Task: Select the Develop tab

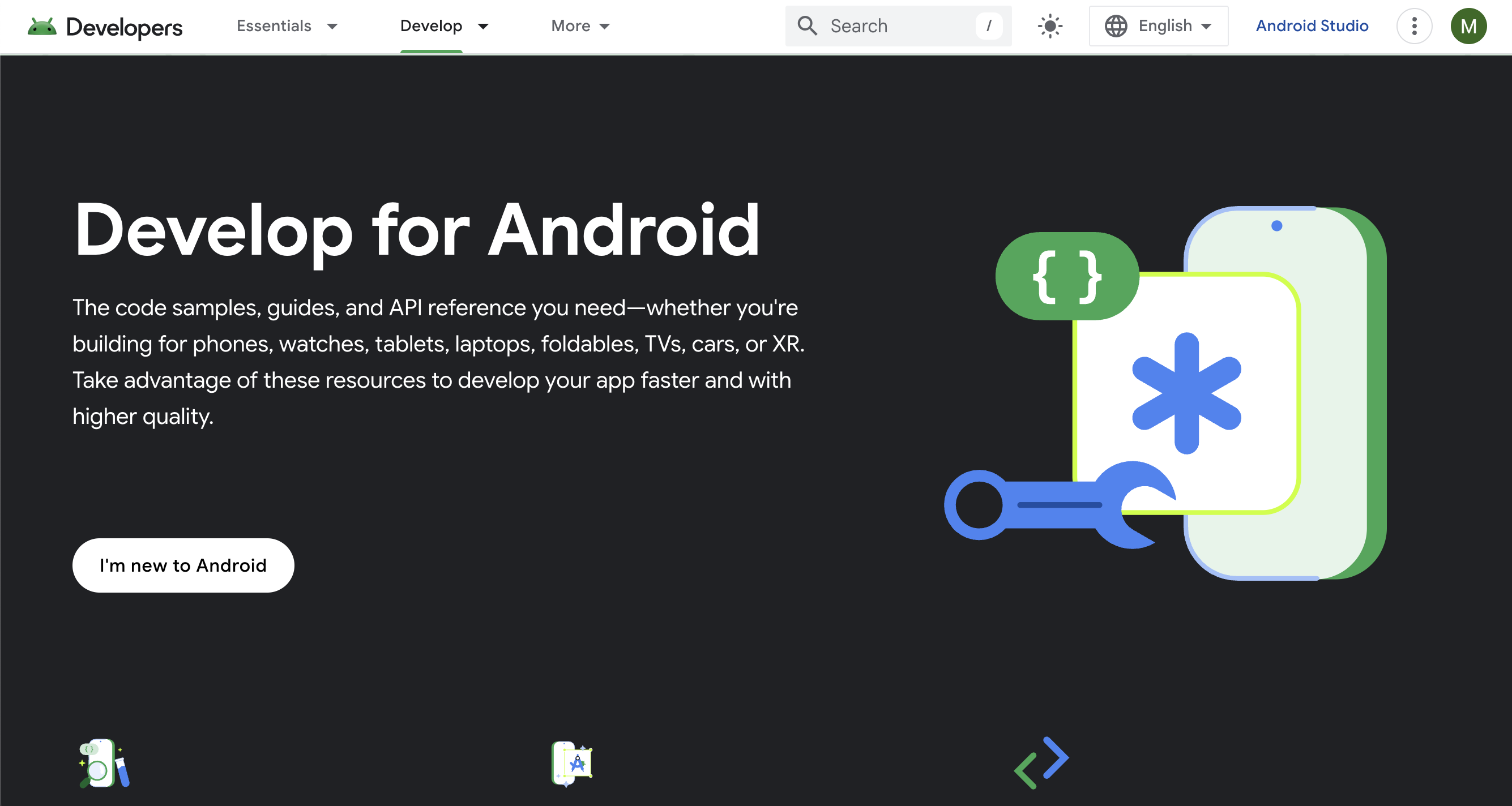Action: (432, 26)
